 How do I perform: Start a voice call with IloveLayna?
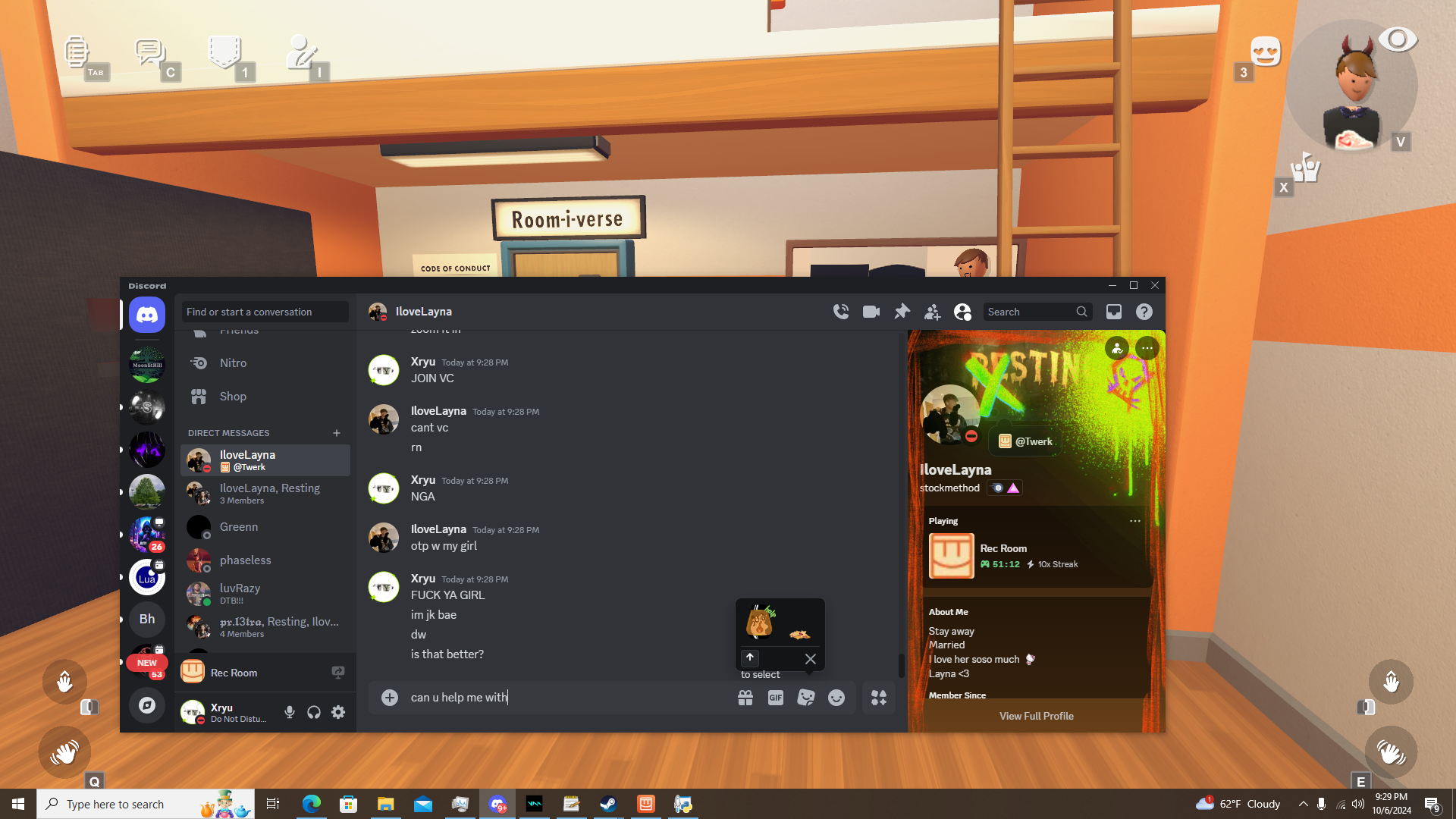[840, 312]
